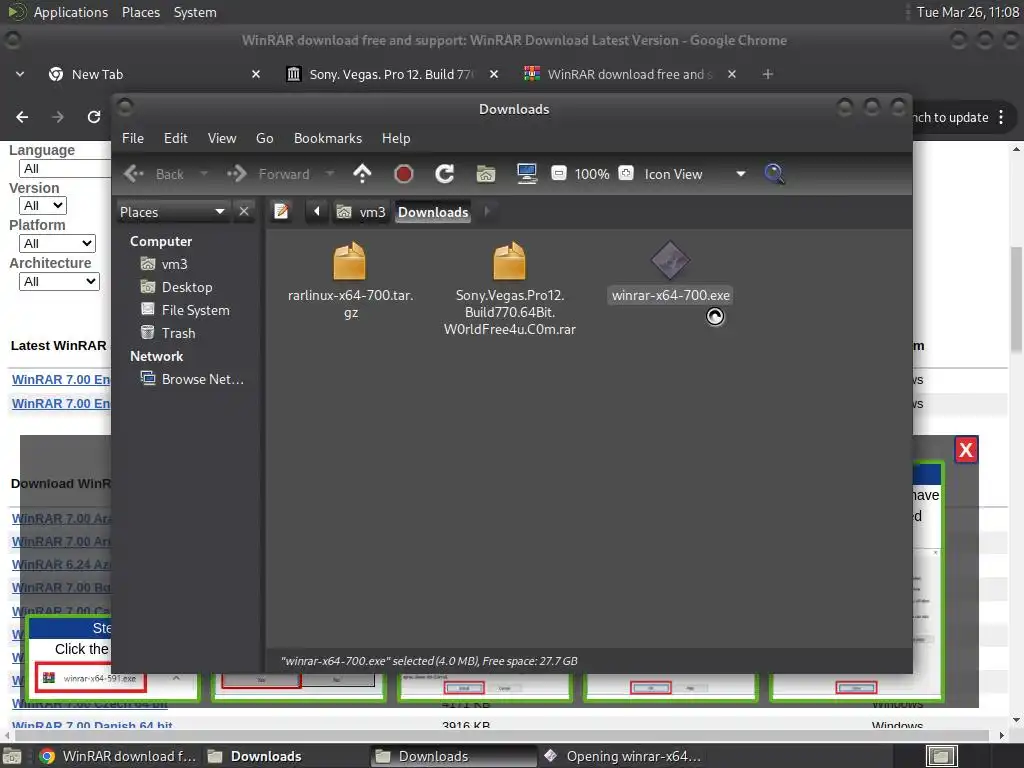Click Chrome back arrow
The width and height of the screenshot is (1024, 768).
pyautogui.click(x=22, y=117)
